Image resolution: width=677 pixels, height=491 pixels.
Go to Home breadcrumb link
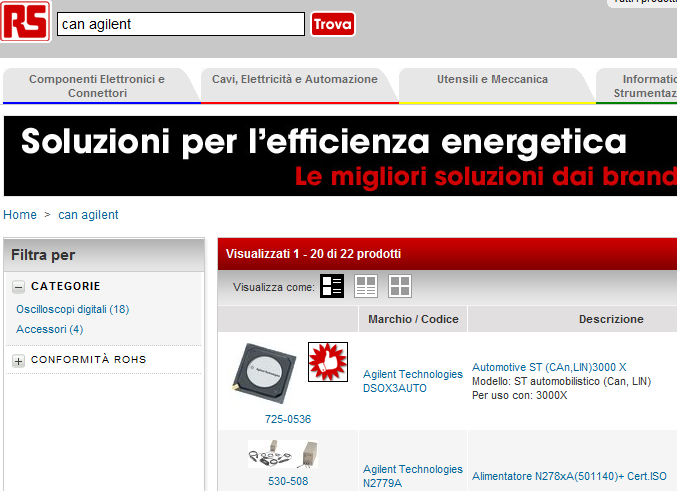(20, 215)
